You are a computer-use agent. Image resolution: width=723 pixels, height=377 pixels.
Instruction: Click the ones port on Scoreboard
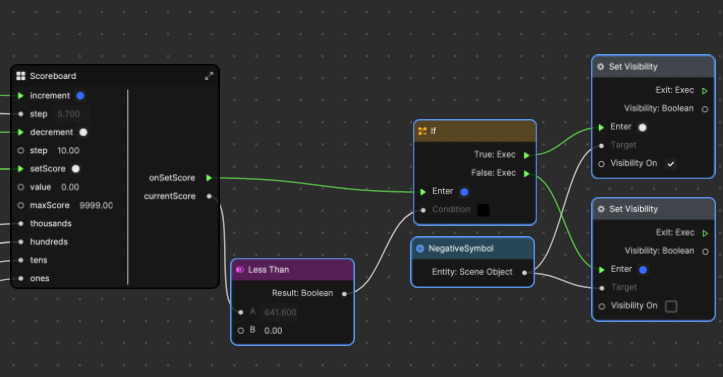[21, 278]
